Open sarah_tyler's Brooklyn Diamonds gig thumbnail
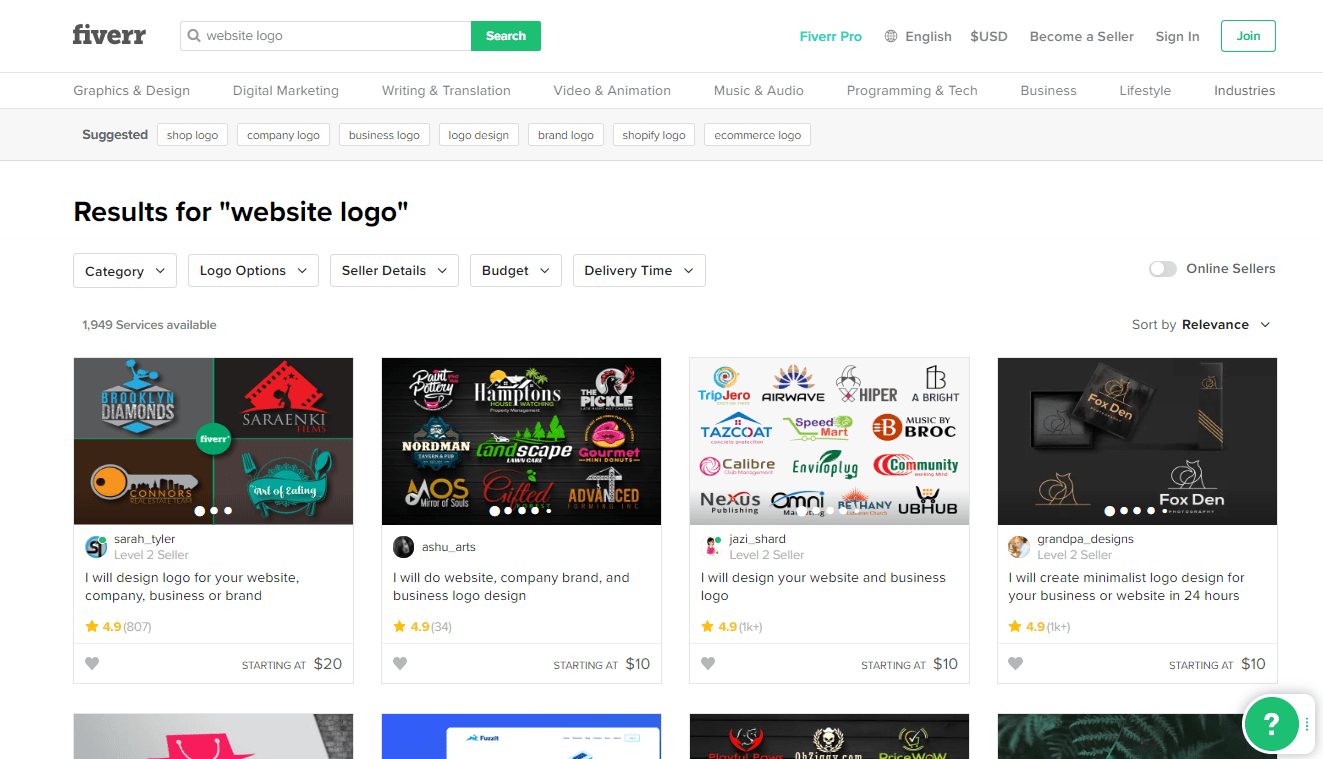The width and height of the screenshot is (1323, 759). tap(213, 441)
